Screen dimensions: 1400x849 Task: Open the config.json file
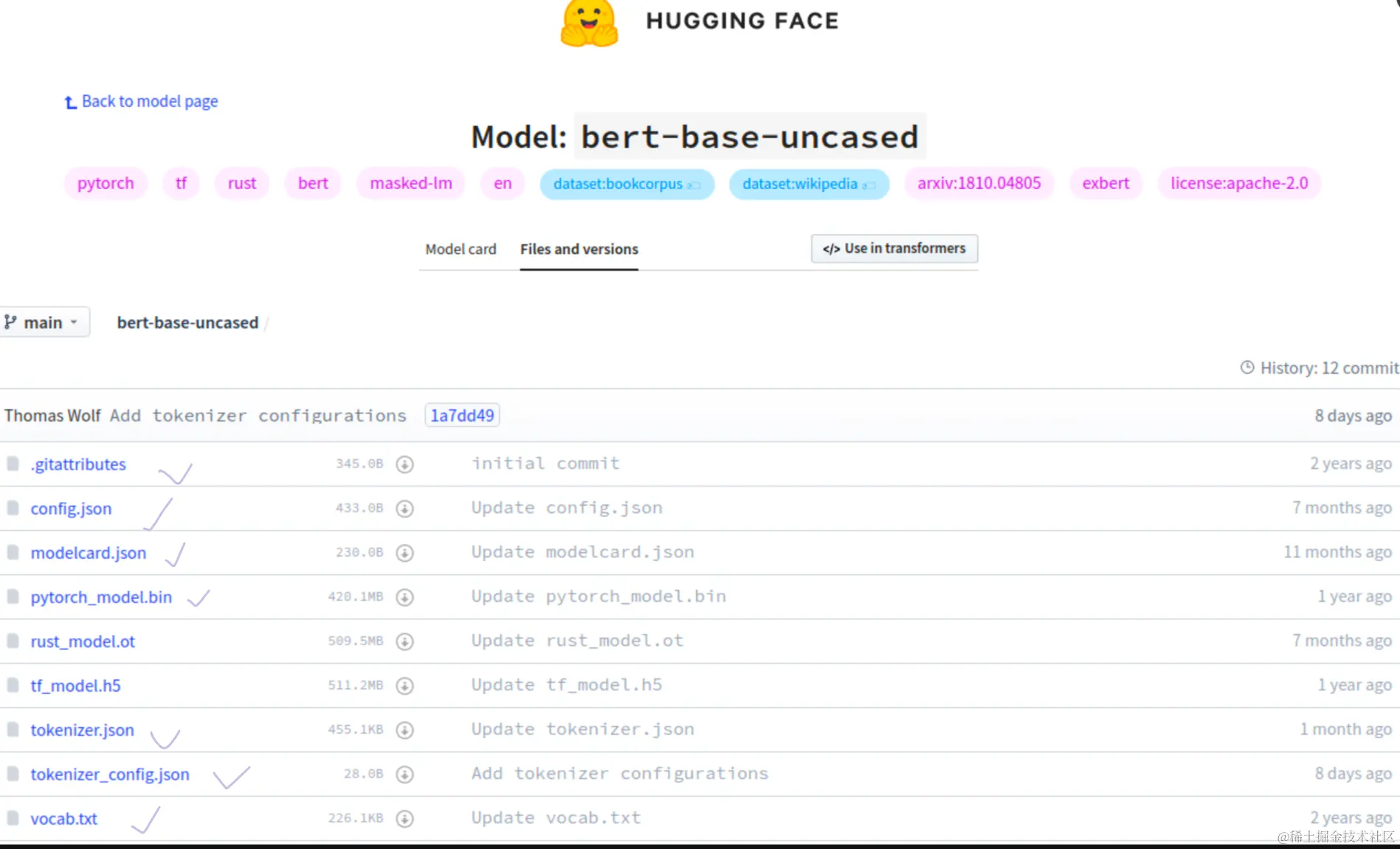(71, 509)
